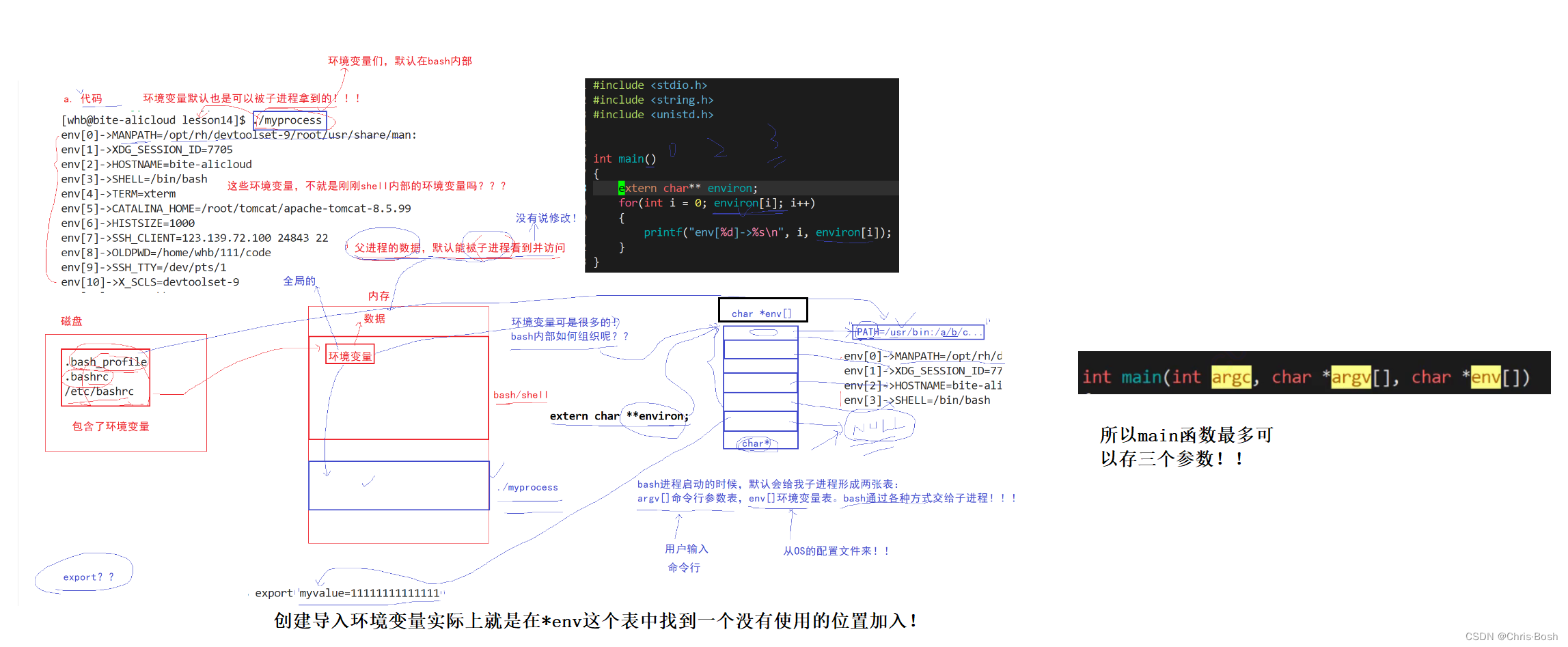The image size is (1568, 647).
Task: Click the text 'argv[]命令行参数表'
Action: pos(687,499)
